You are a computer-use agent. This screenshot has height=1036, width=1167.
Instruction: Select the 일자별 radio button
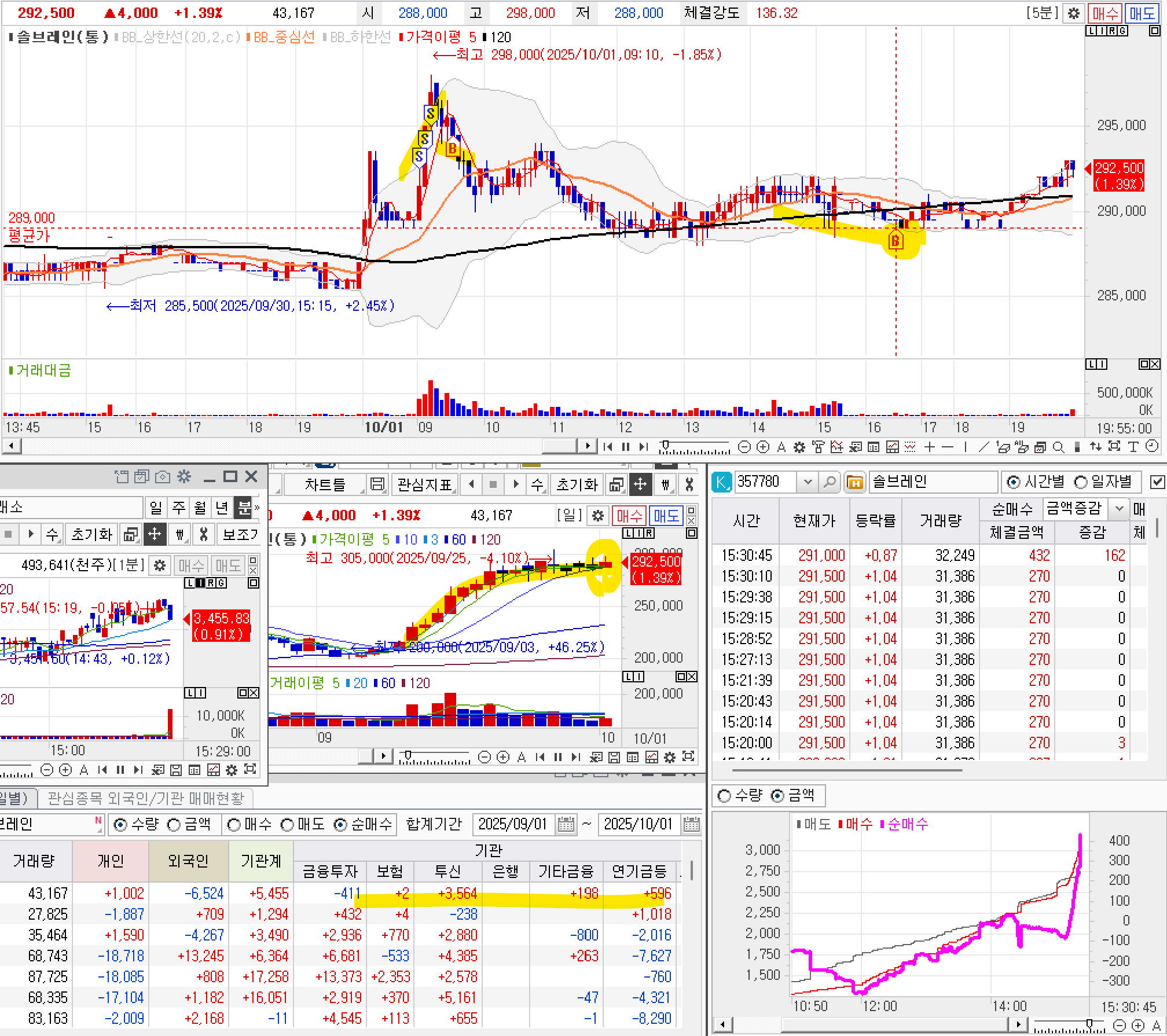point(1080,482)
